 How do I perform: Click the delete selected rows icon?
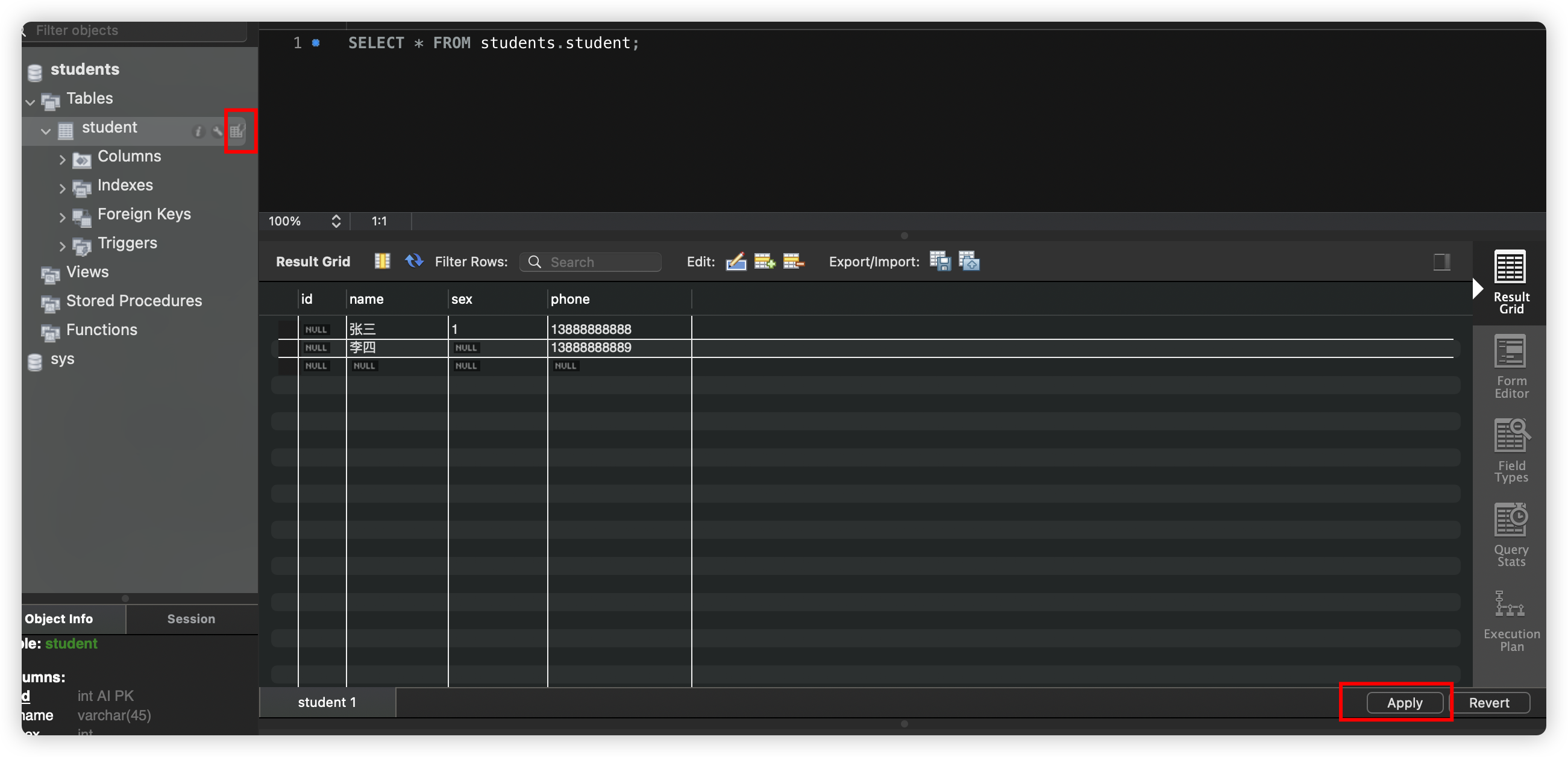793,261
